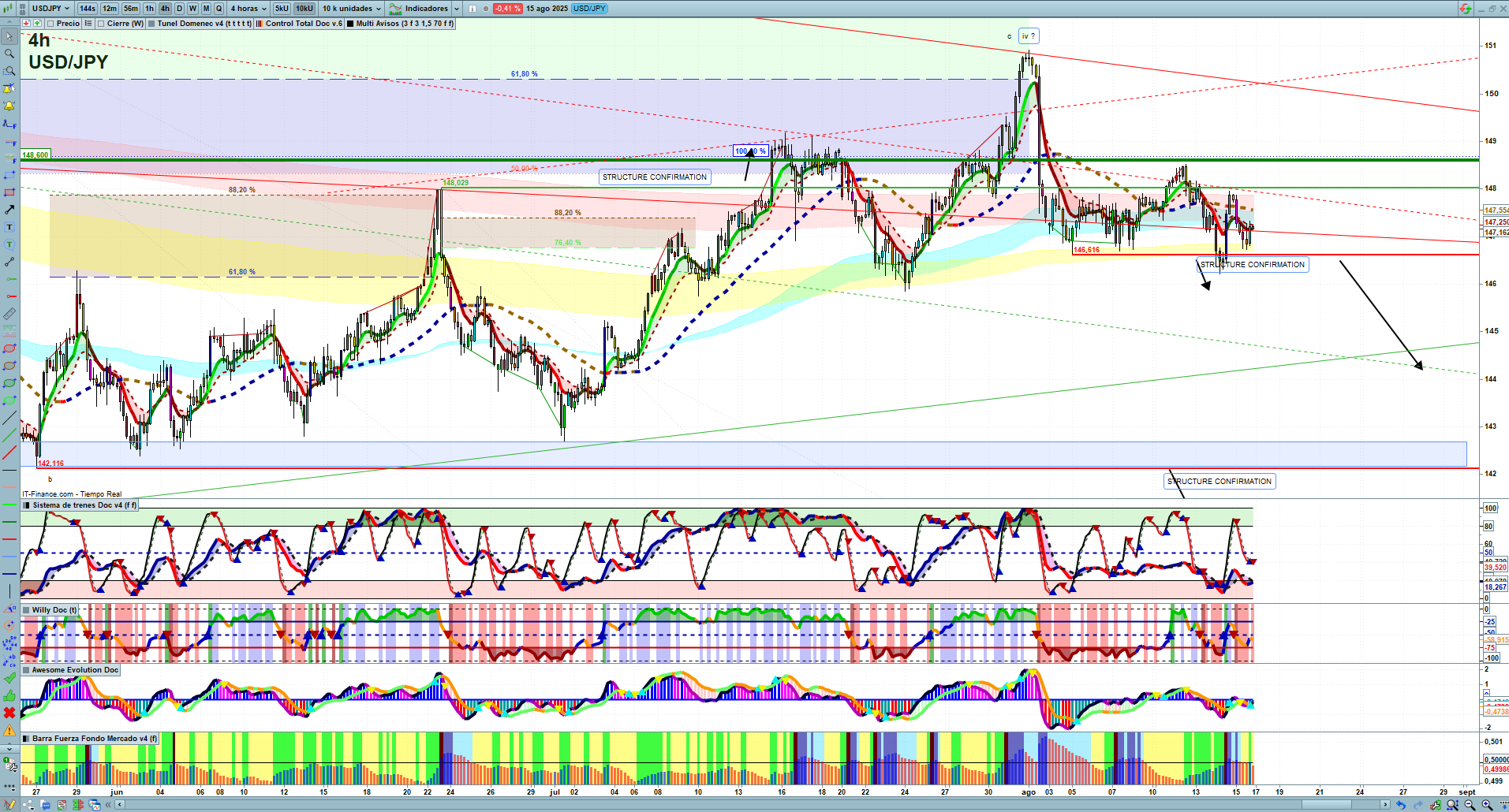
Task: Expand the Indicadores dropdown arrow
Action: coord(457,9)
